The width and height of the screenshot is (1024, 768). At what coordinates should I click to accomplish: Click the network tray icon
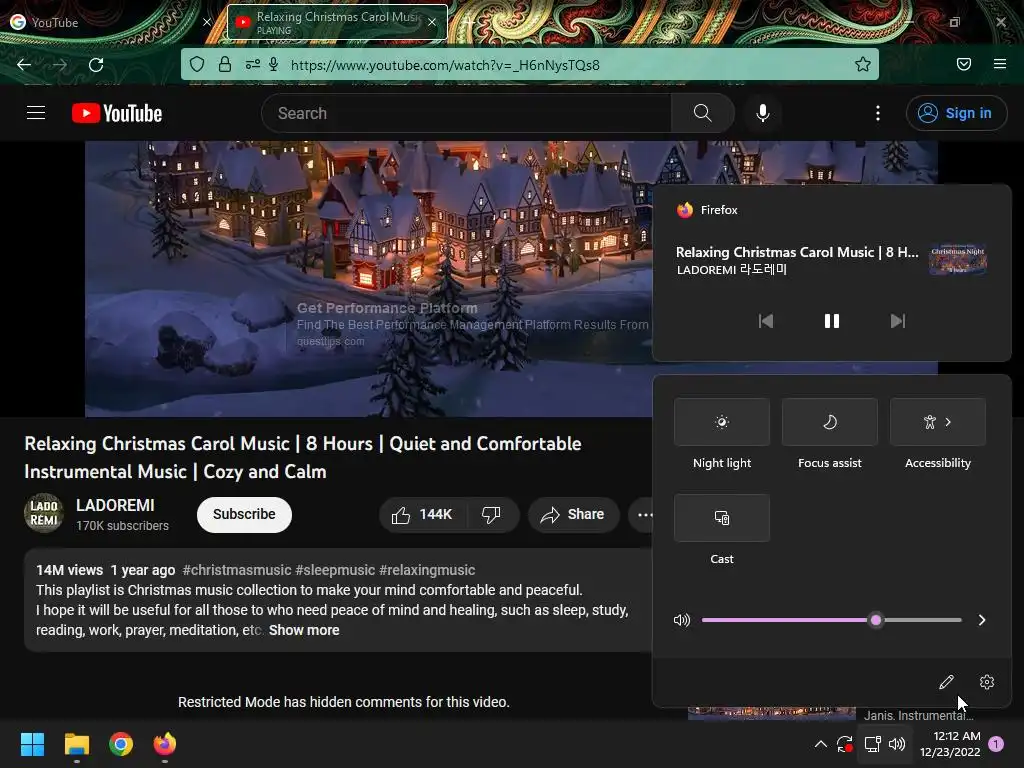point(872,744)
